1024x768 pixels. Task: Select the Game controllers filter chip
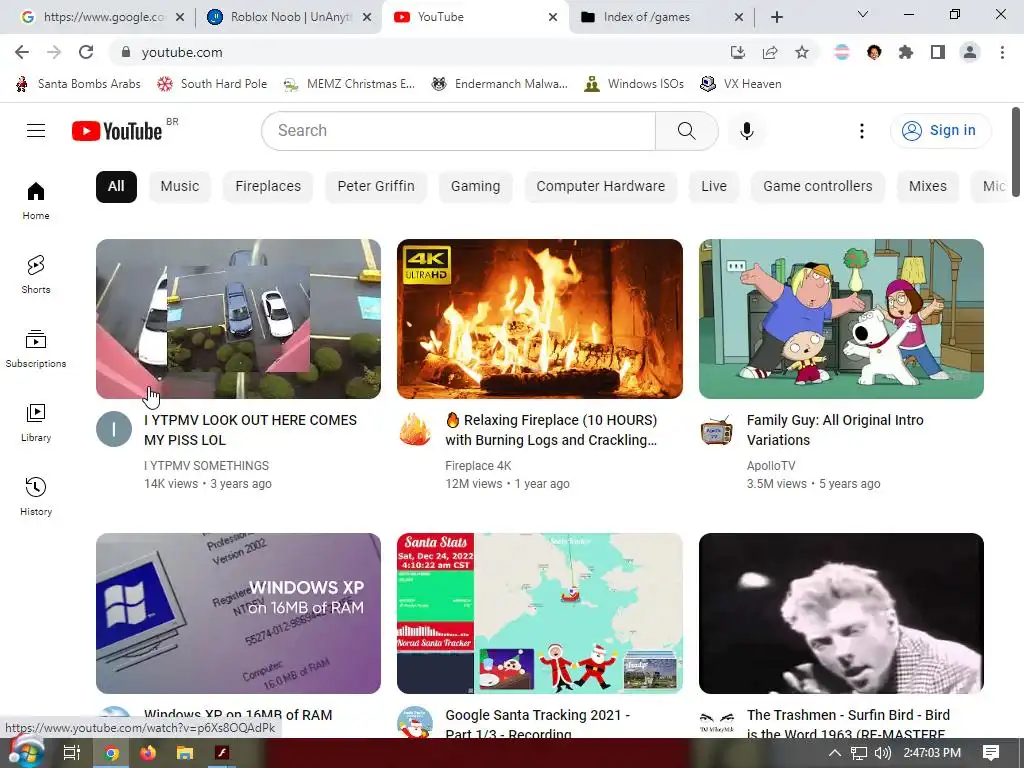pos(818,187)
